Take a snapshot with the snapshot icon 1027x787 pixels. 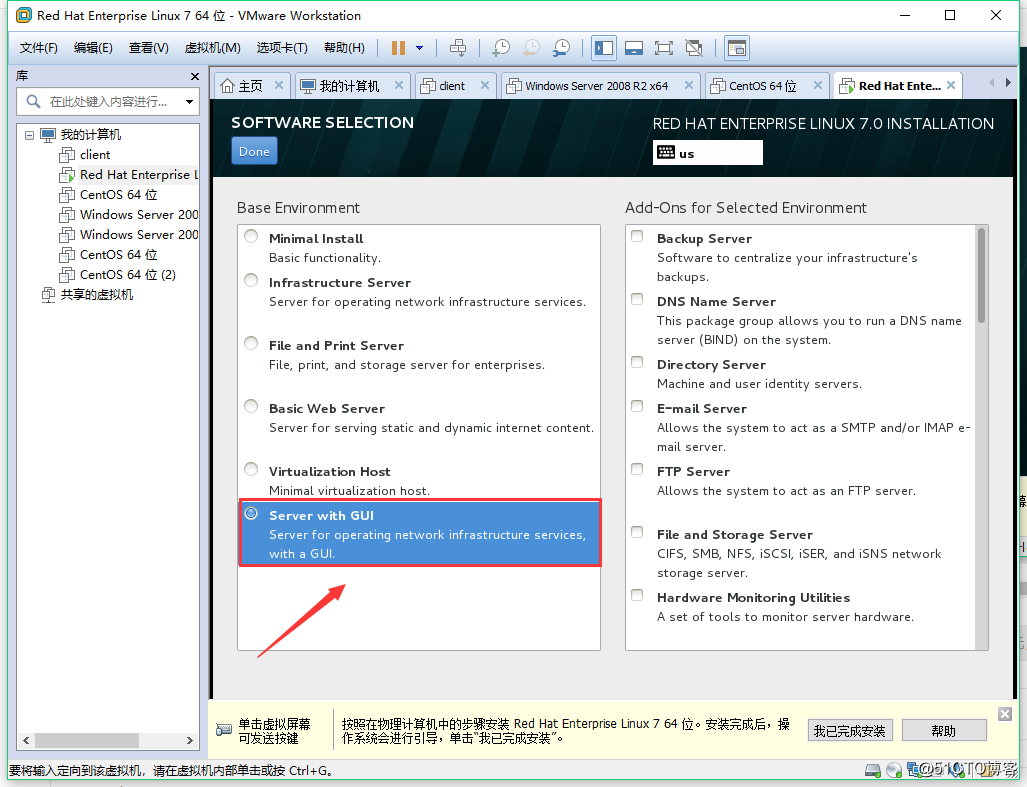tap(501, 48)
